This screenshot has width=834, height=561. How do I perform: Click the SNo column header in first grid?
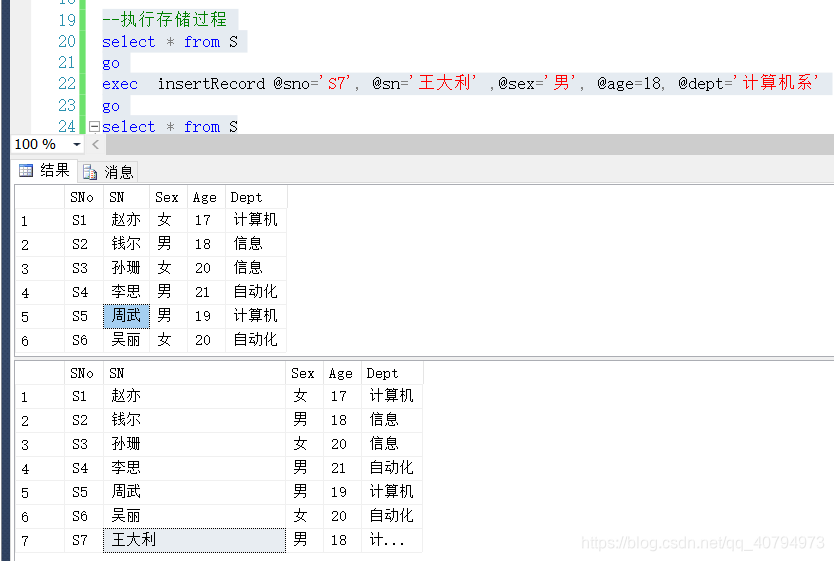coord(84,197)
